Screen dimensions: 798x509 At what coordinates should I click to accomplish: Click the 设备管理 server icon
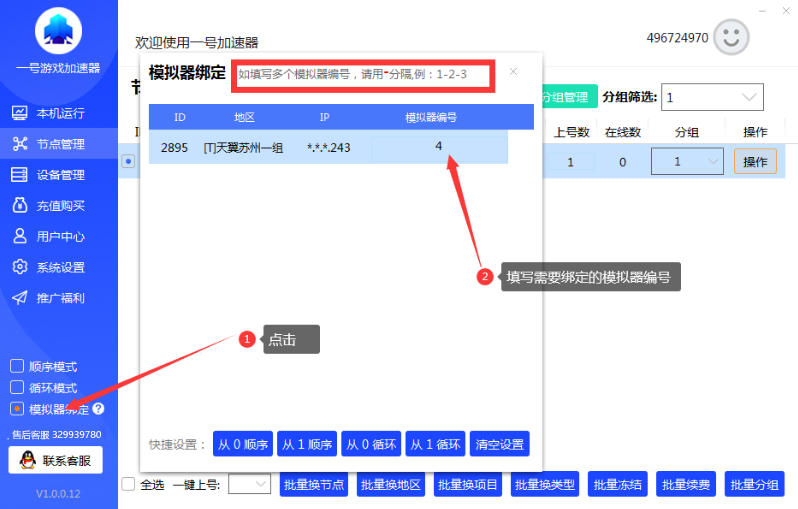(19, 175)
